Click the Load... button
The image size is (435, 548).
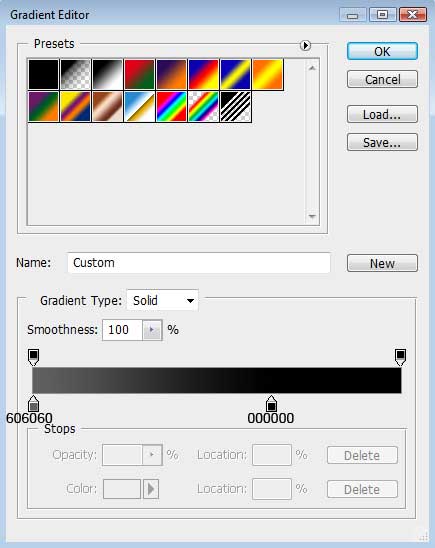[382, 114]
